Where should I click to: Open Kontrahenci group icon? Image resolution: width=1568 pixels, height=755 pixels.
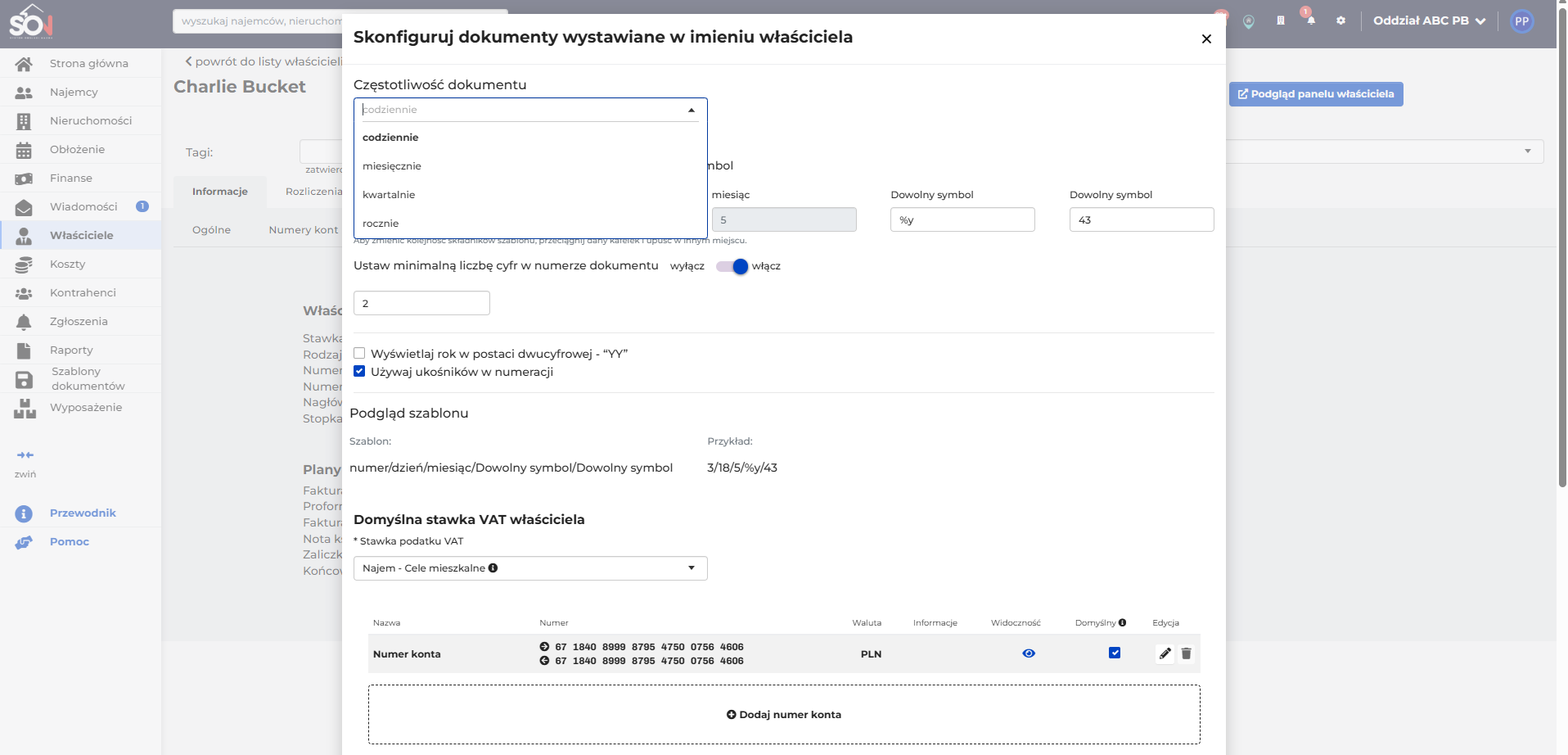coord(24,293)
